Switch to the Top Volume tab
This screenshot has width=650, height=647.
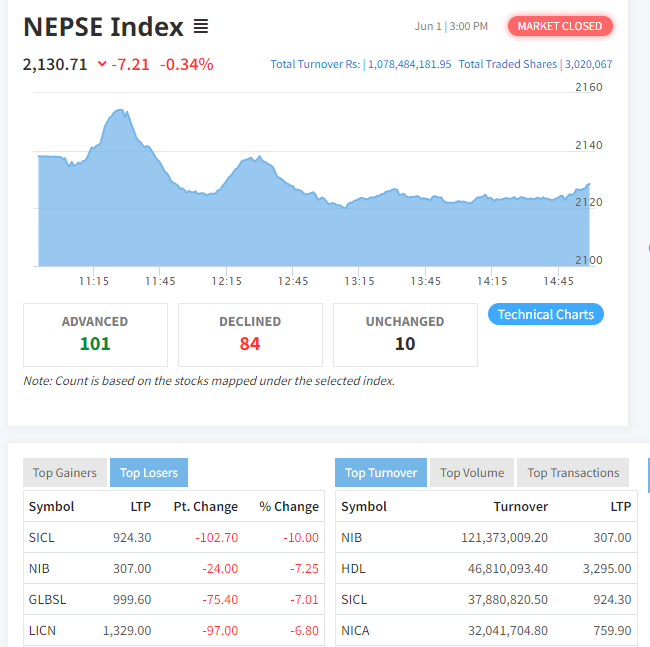[x=472, y=473]
